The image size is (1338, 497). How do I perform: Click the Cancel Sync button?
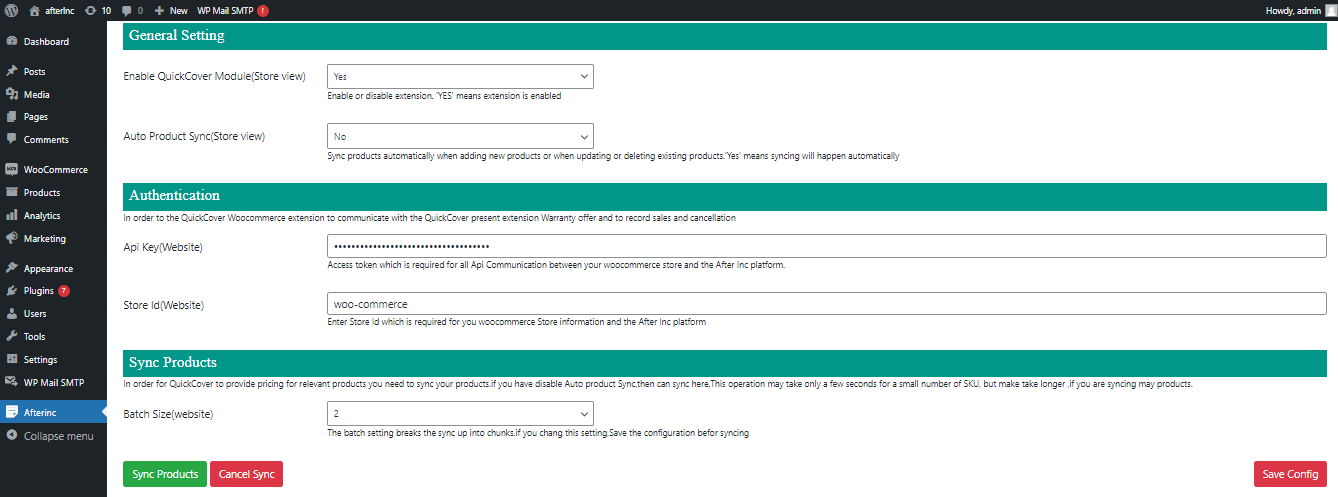(246, 474)
